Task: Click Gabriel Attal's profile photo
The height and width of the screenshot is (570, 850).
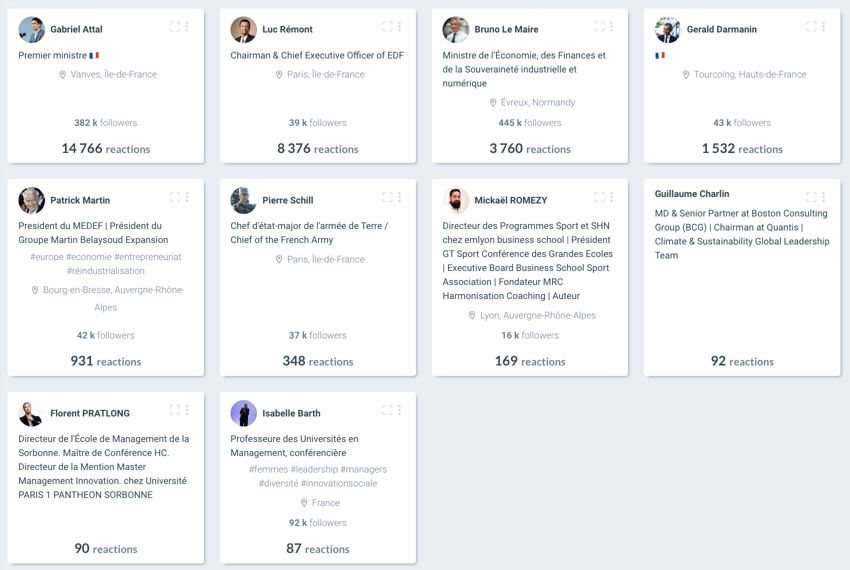Action: pos(31,29)
